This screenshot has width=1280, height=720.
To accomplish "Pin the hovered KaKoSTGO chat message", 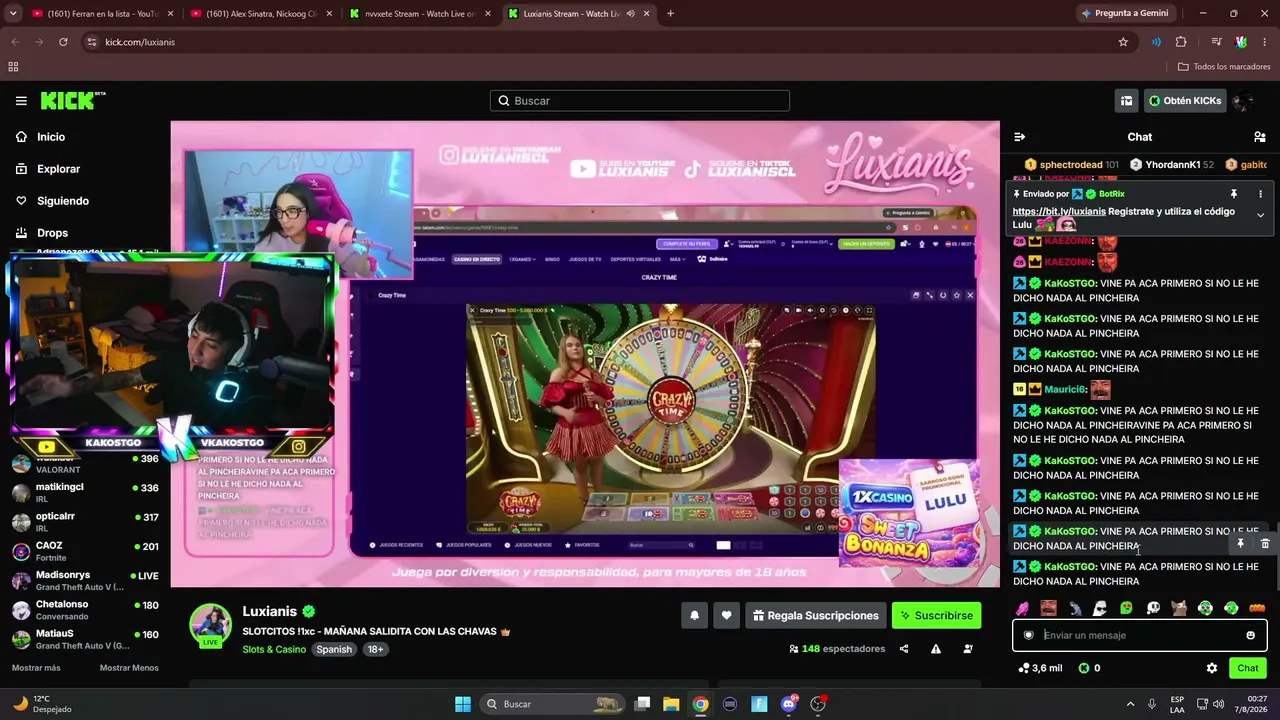I will tap(1240, 544).
